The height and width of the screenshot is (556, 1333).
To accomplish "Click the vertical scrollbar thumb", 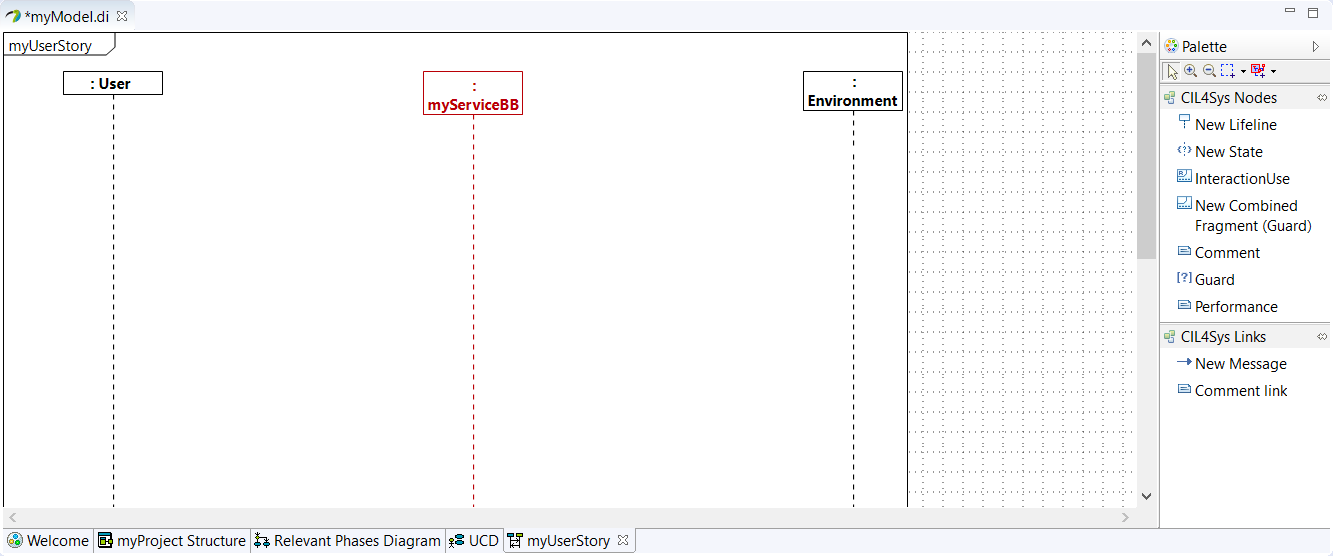I will click(1146, 156).
